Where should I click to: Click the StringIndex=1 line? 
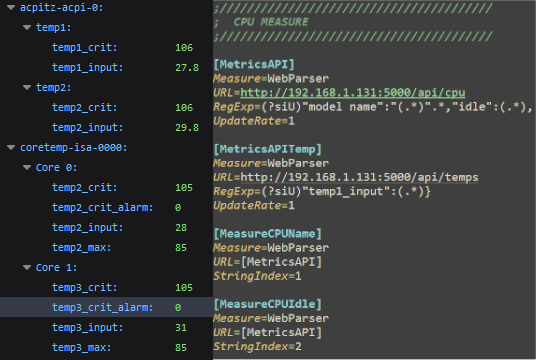tap(257, 276)
